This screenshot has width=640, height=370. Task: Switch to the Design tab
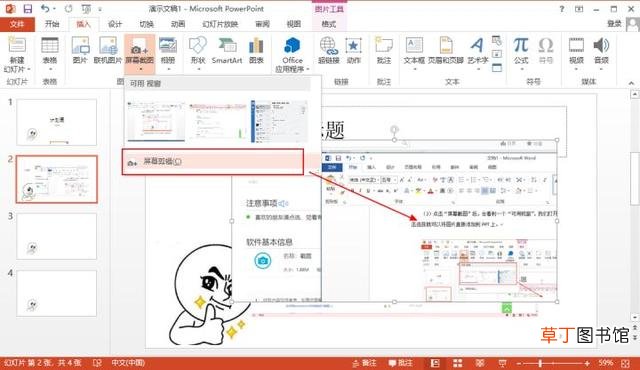115,24
